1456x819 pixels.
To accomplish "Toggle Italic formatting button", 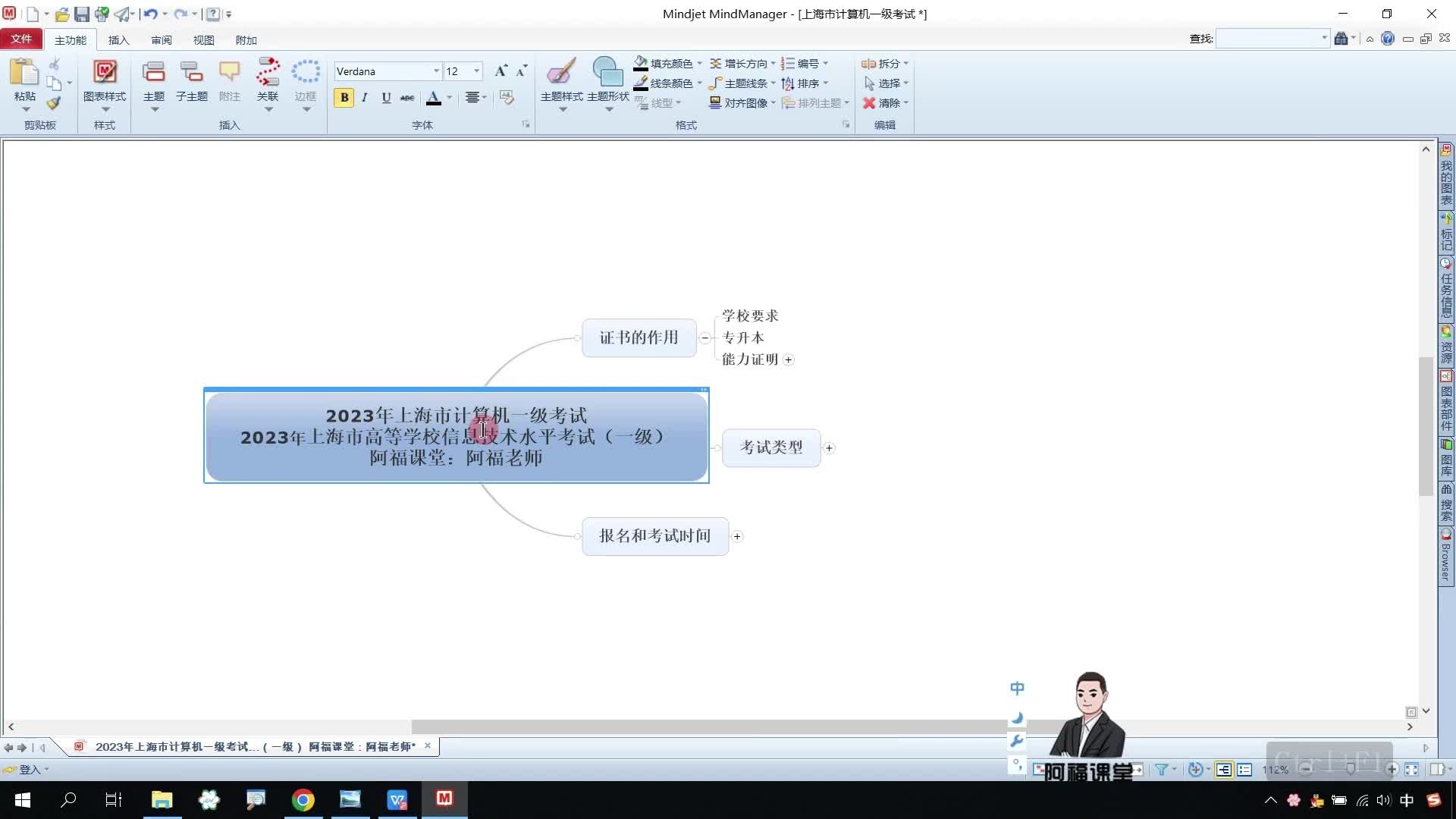I will pyautogui.click(x=365, y=97).
